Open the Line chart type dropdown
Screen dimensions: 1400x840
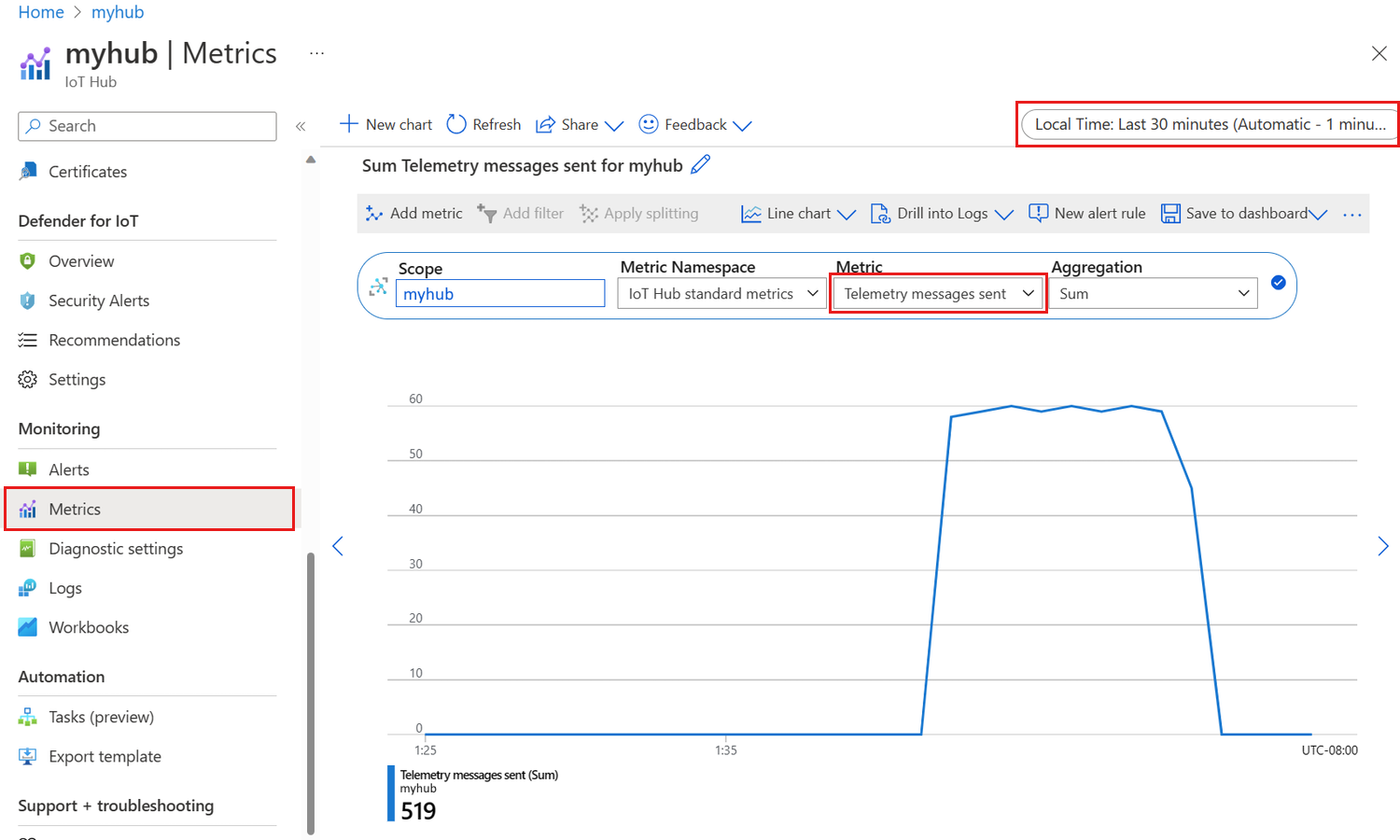click(797, 213)
